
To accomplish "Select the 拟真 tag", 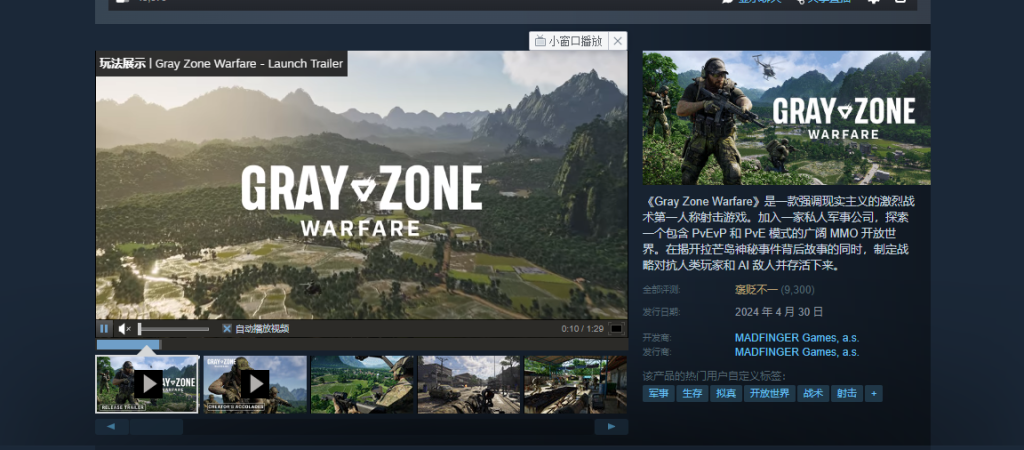I will coord(726,394).
